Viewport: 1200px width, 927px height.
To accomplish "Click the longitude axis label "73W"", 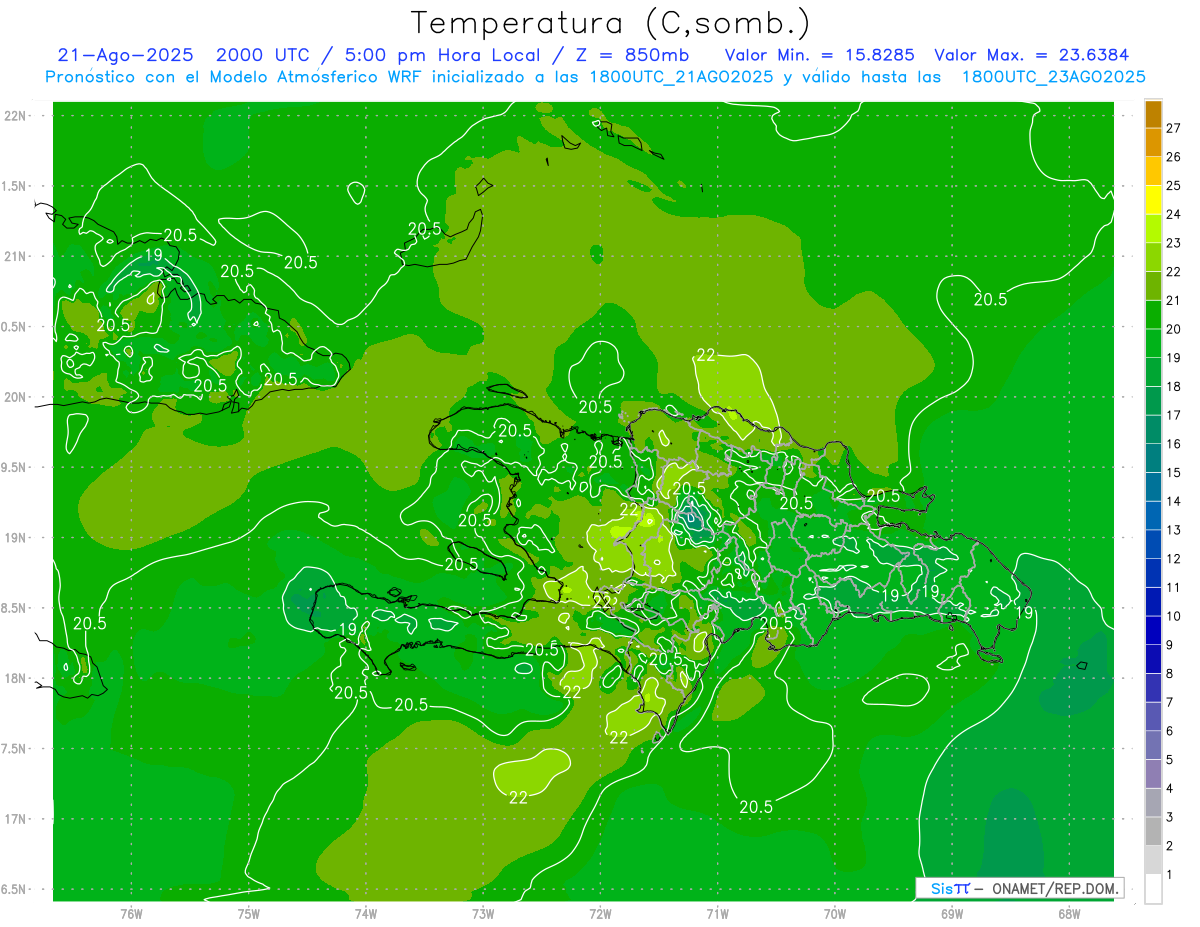I will pyautogui.click(x=483, y=913).
